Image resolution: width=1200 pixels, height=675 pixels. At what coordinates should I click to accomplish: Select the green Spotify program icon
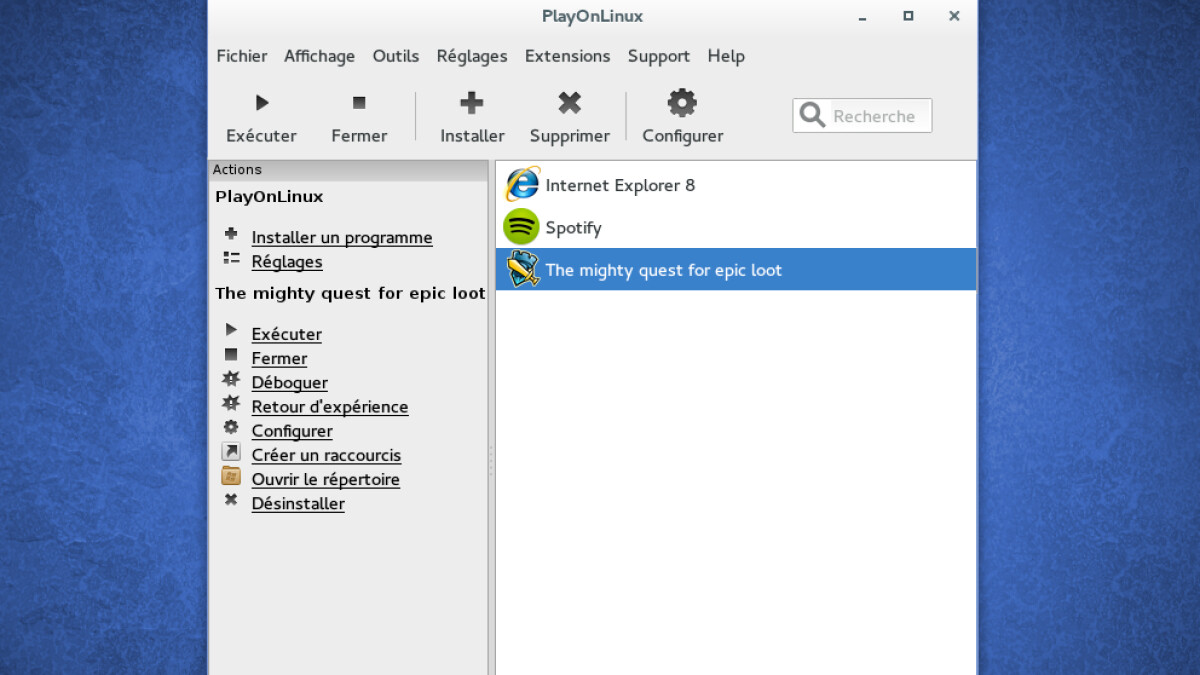pos(522,227)
